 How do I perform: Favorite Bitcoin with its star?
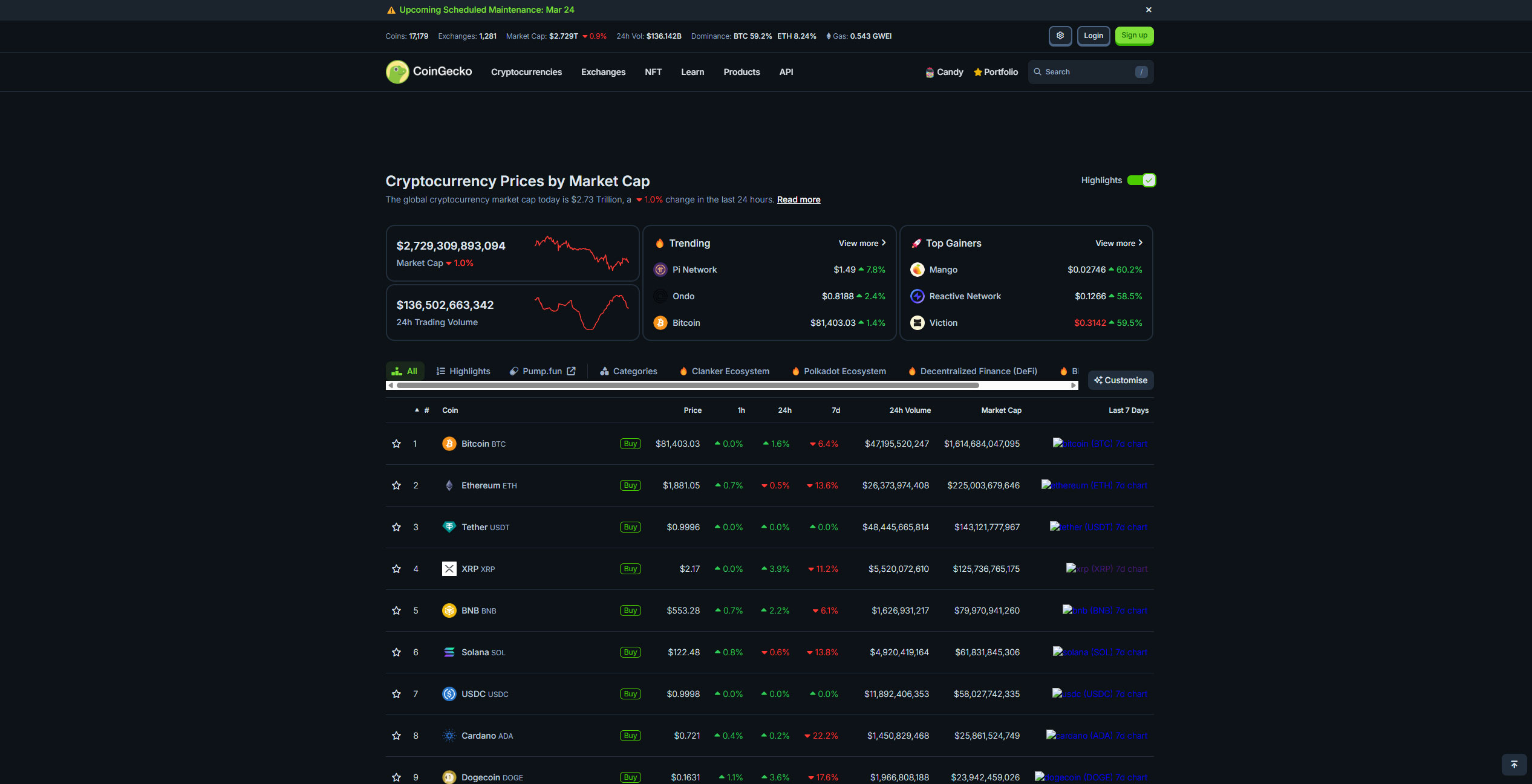point(396,444)
